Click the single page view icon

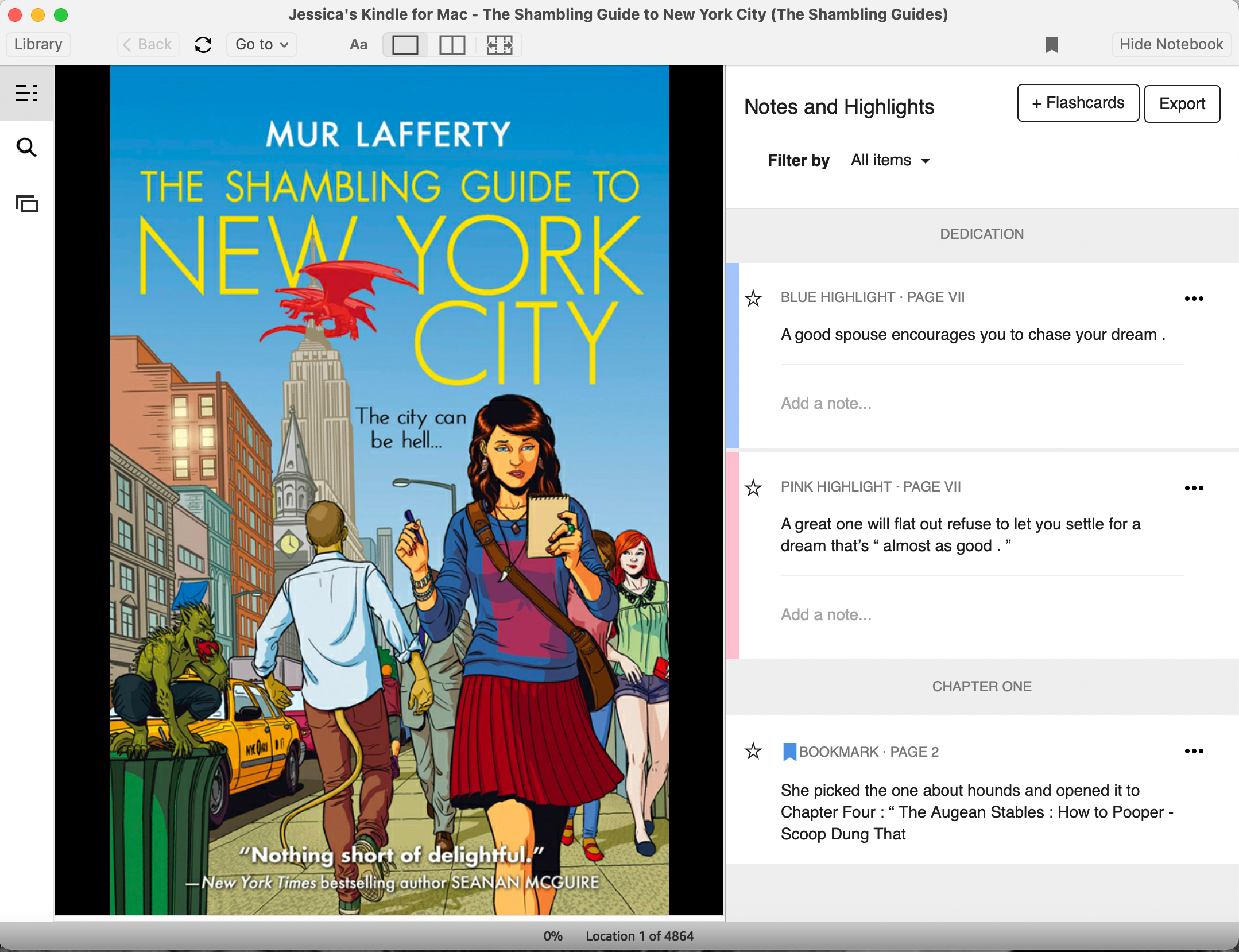(x=405, y=44)
